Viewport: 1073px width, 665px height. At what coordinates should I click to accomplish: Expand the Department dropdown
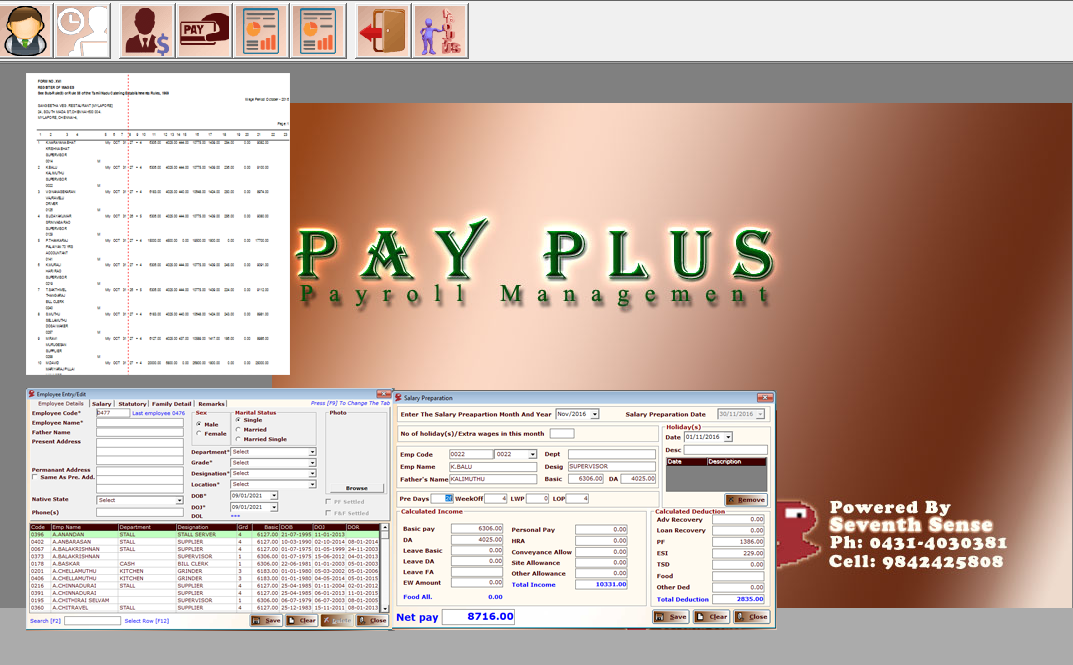(312, 452)
